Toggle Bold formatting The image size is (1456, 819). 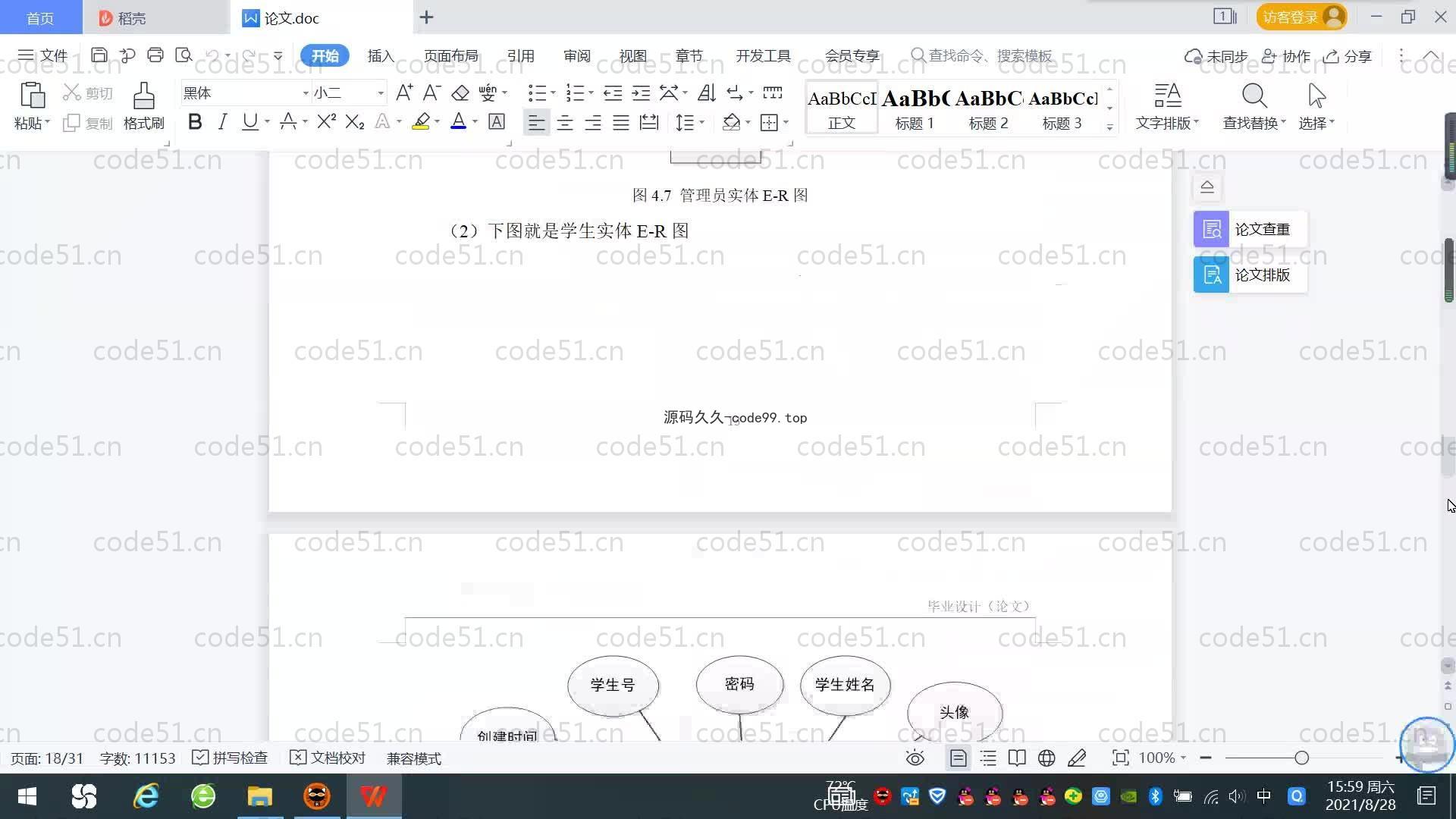point(195,121)
